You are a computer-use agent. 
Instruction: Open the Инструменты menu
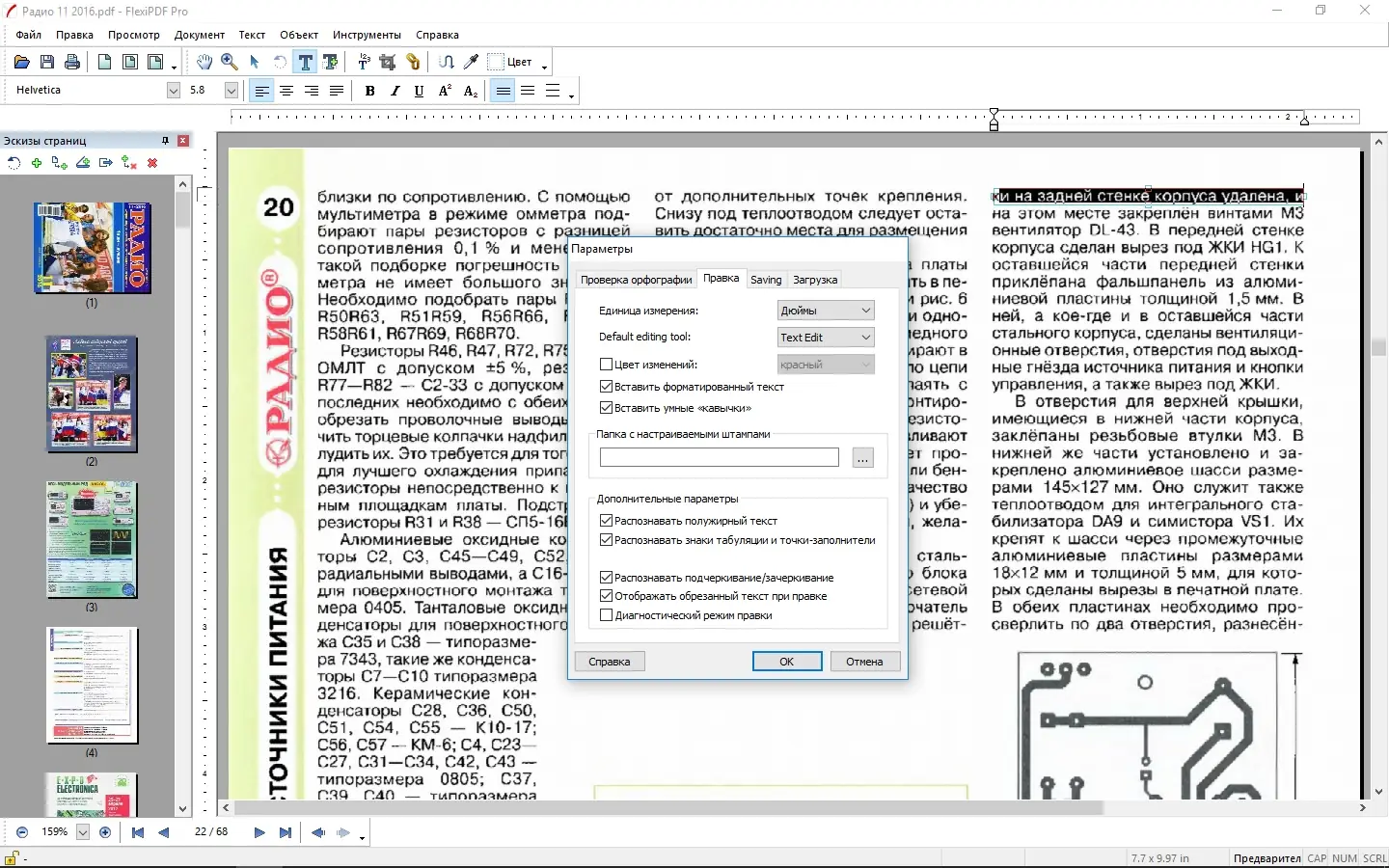tap(367, 35)
